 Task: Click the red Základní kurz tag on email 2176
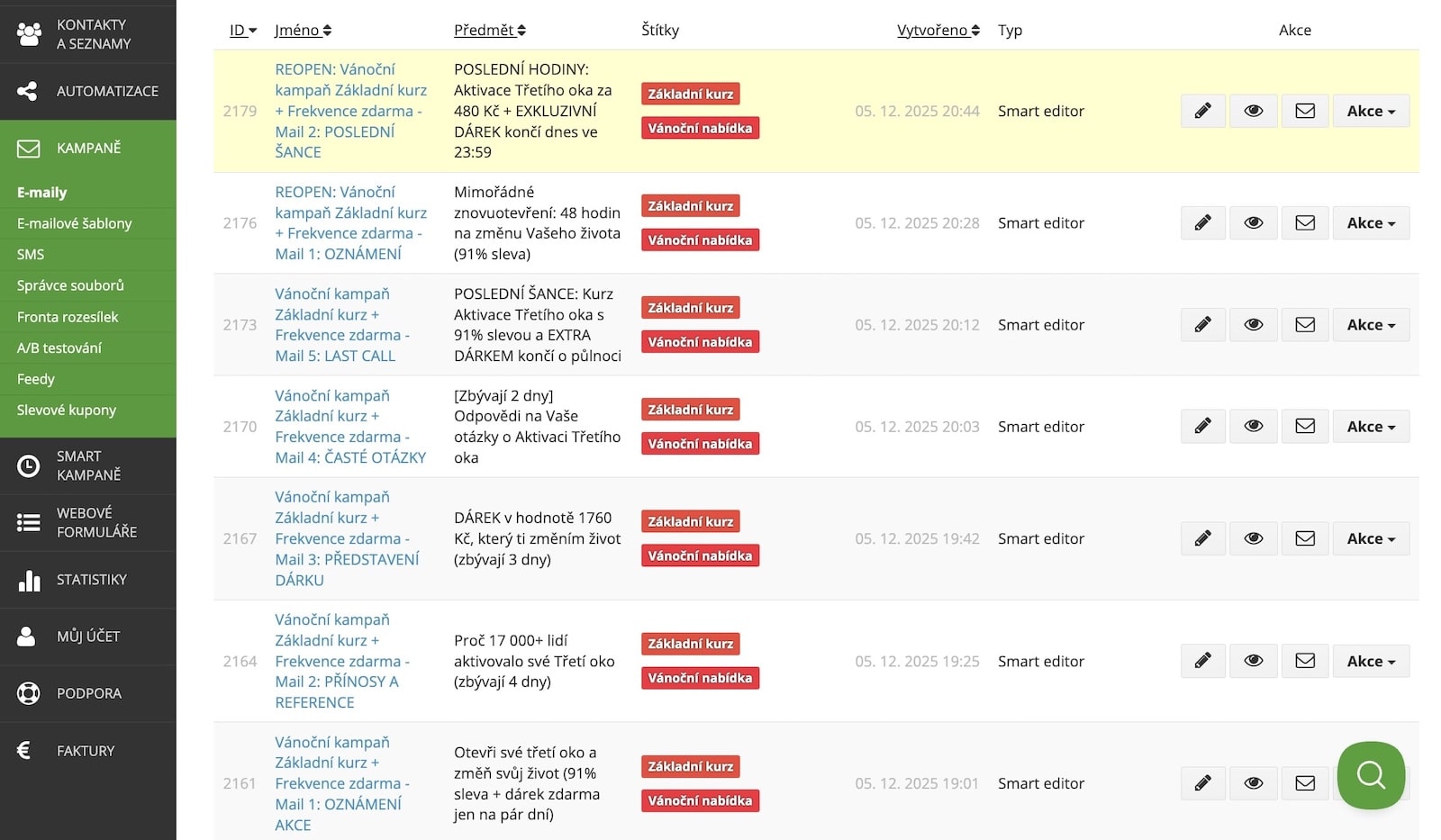pos(690,206)
